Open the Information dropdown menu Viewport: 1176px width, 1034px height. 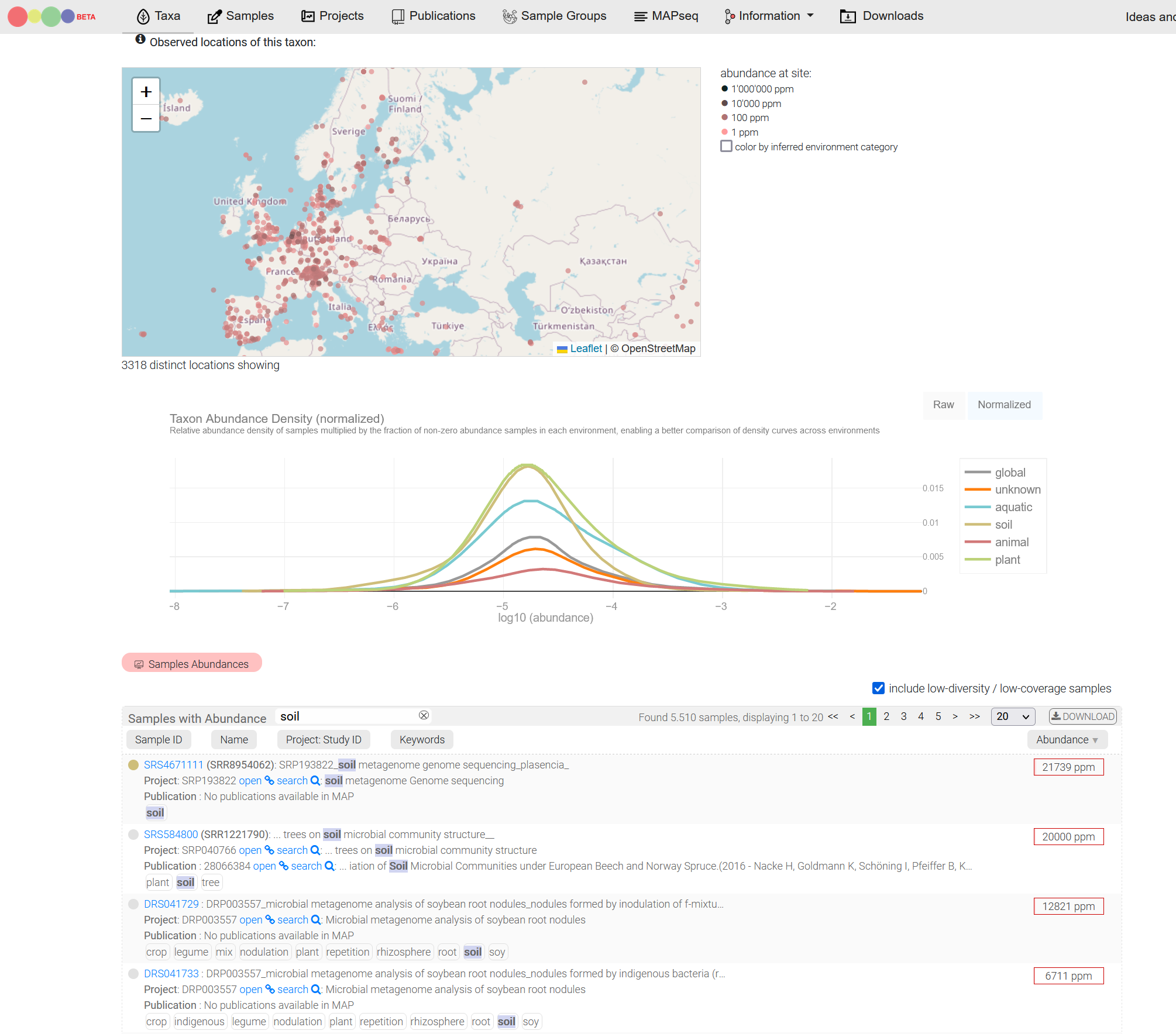pos(769,16)
